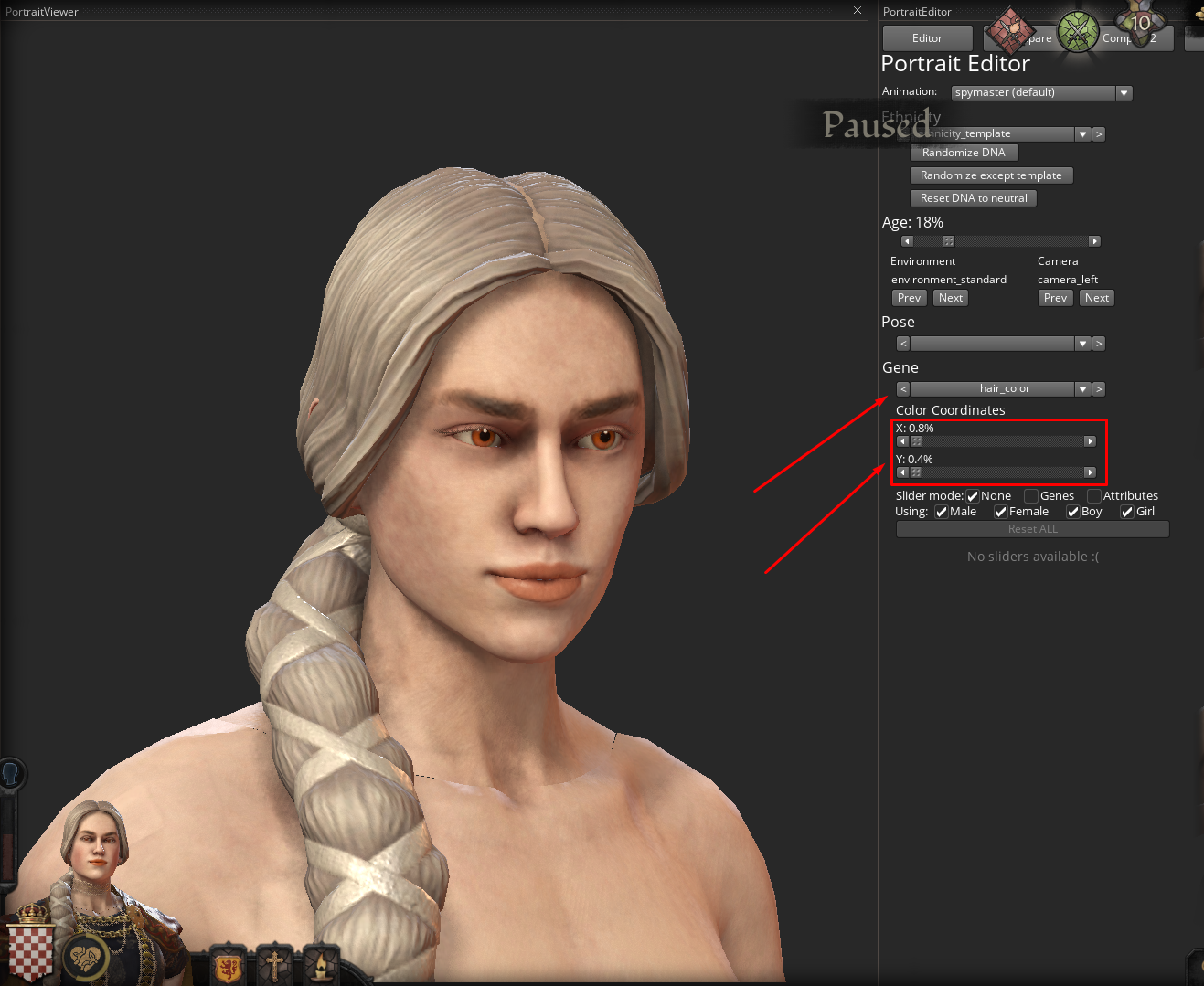Image resolution: width=1204 pixels, height=986 pixels.
Task: Decrease X color coordinate with left arrow
Action: click(903, 441)
